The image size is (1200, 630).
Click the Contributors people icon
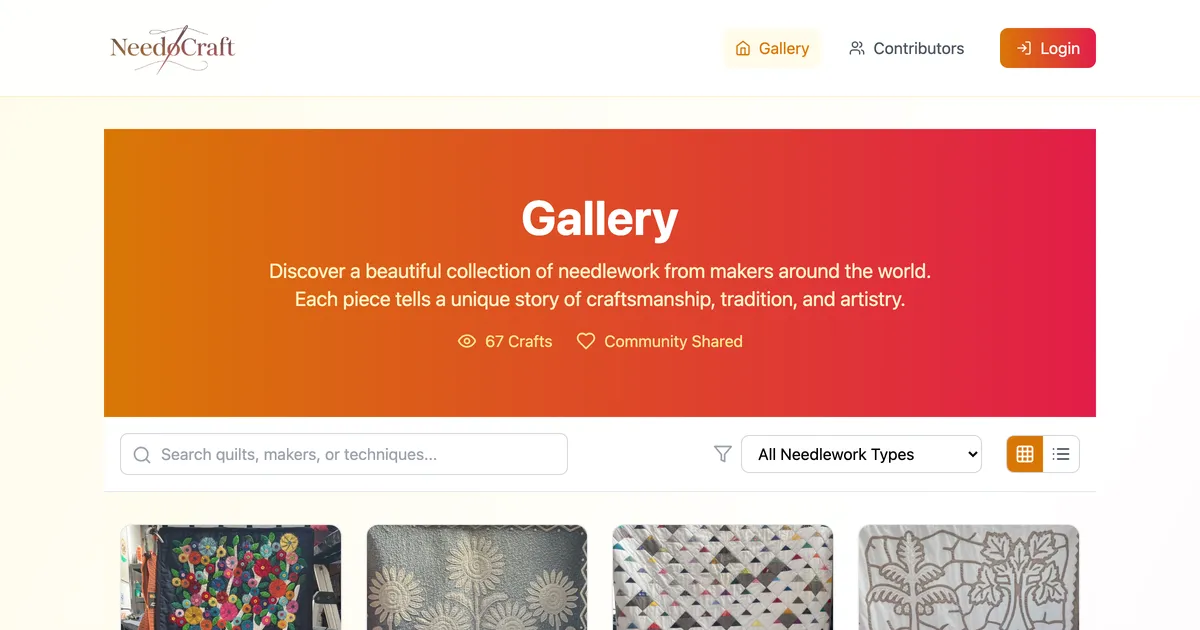[857, 48]
